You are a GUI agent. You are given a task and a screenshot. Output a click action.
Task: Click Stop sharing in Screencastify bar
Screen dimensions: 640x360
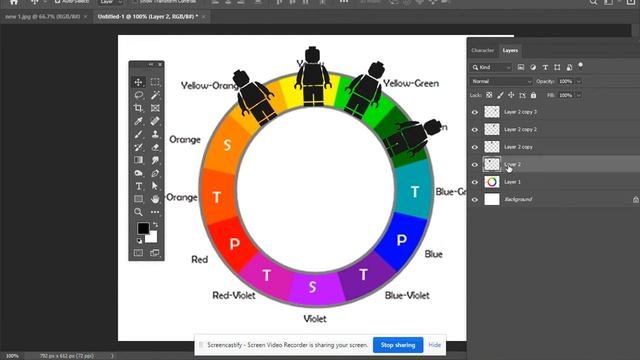coord(398,345)
